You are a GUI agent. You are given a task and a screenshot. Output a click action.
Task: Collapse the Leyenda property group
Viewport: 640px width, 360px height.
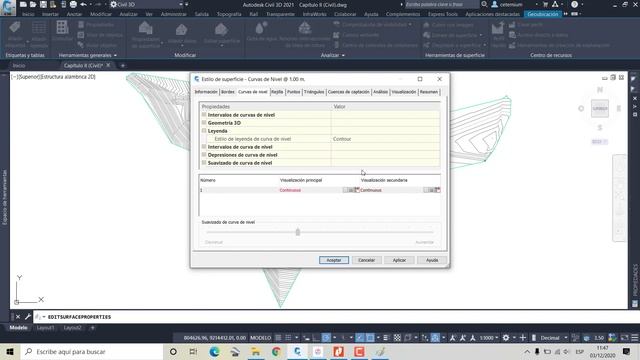coord(204,131)
